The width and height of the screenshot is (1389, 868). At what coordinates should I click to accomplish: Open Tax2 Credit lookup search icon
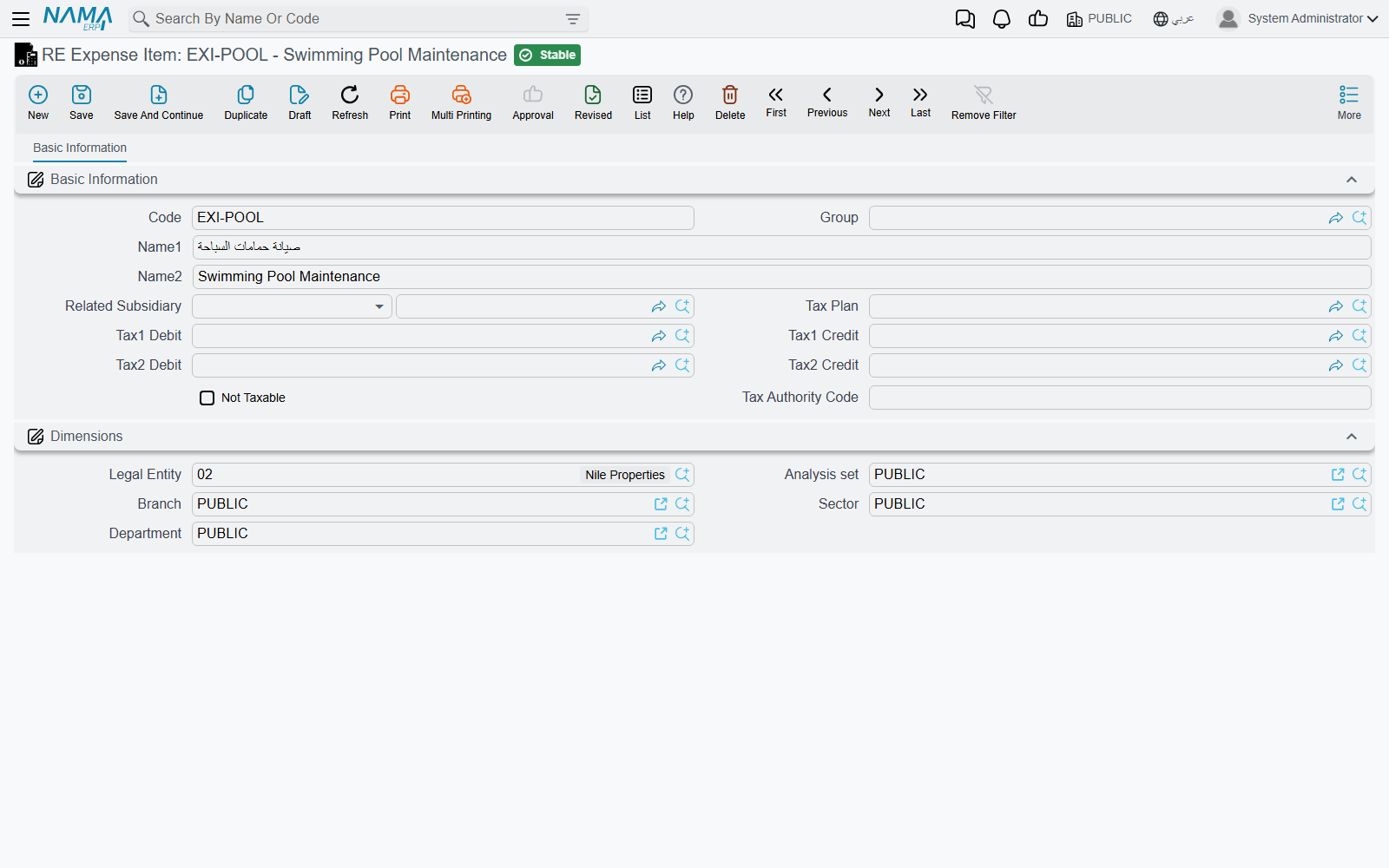(x=1359, y=365)
